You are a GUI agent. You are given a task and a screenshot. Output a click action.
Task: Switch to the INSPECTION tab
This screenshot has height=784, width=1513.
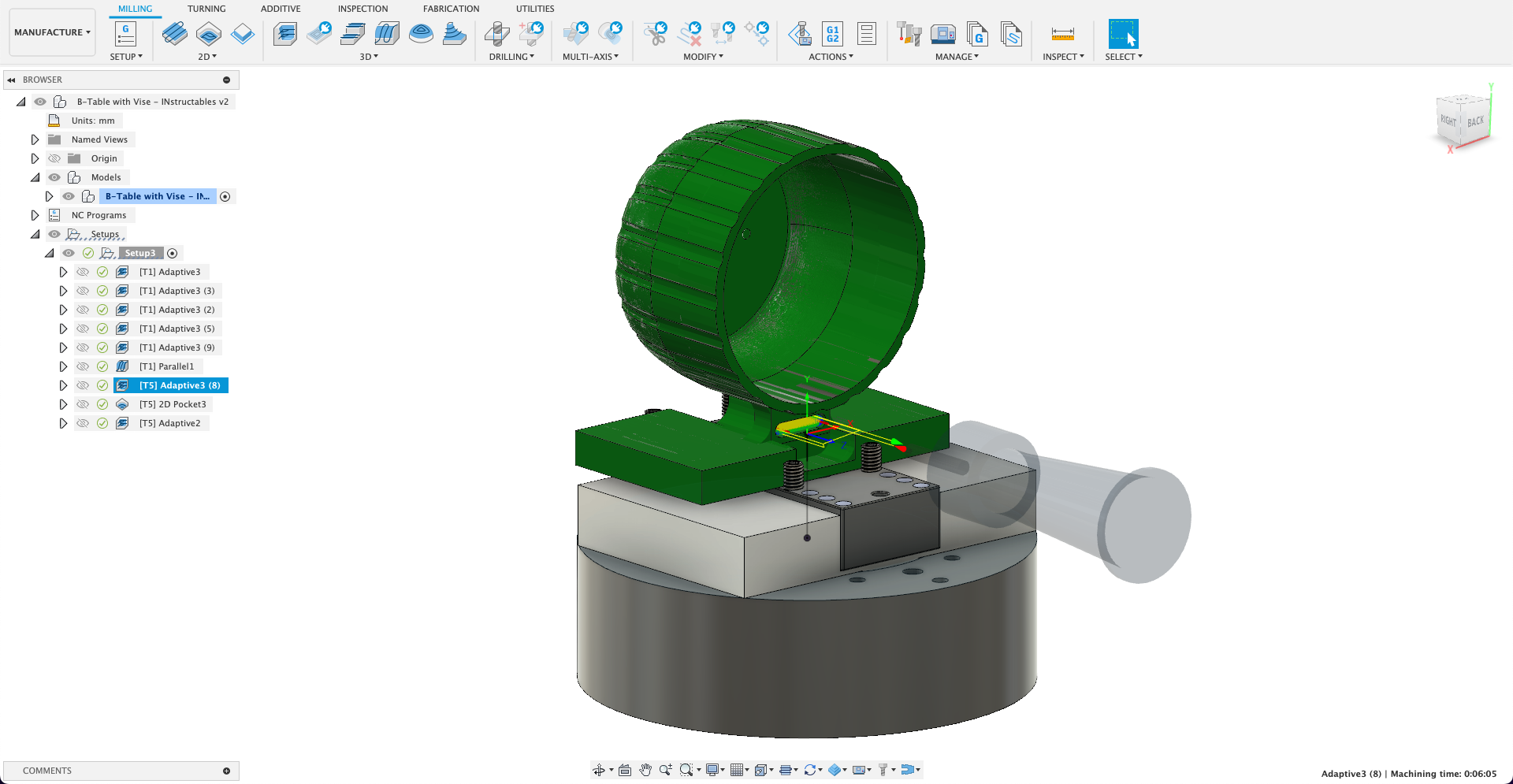pos(362,9)
